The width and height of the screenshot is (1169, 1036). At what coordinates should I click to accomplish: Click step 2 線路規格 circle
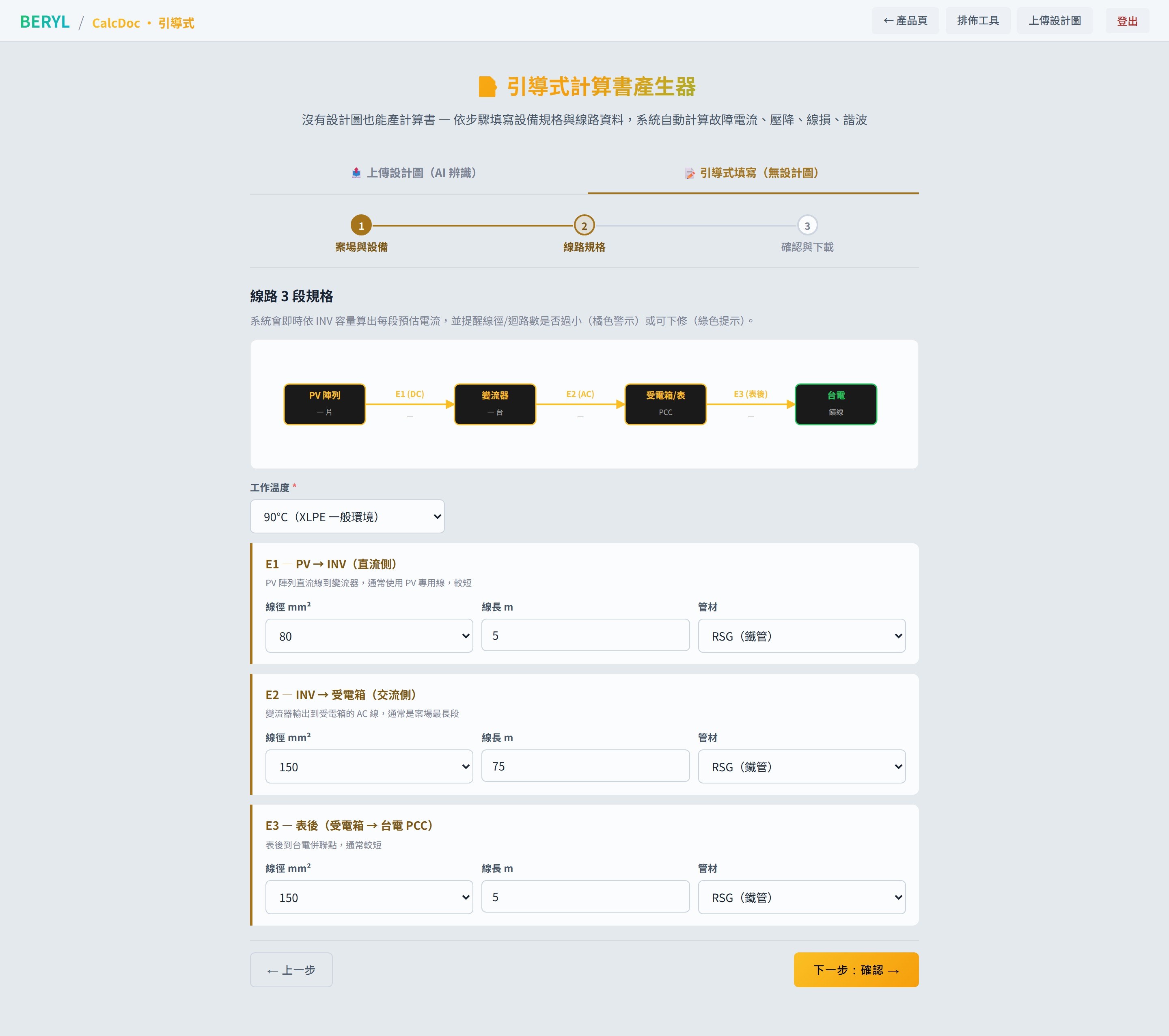pos(584,225)
